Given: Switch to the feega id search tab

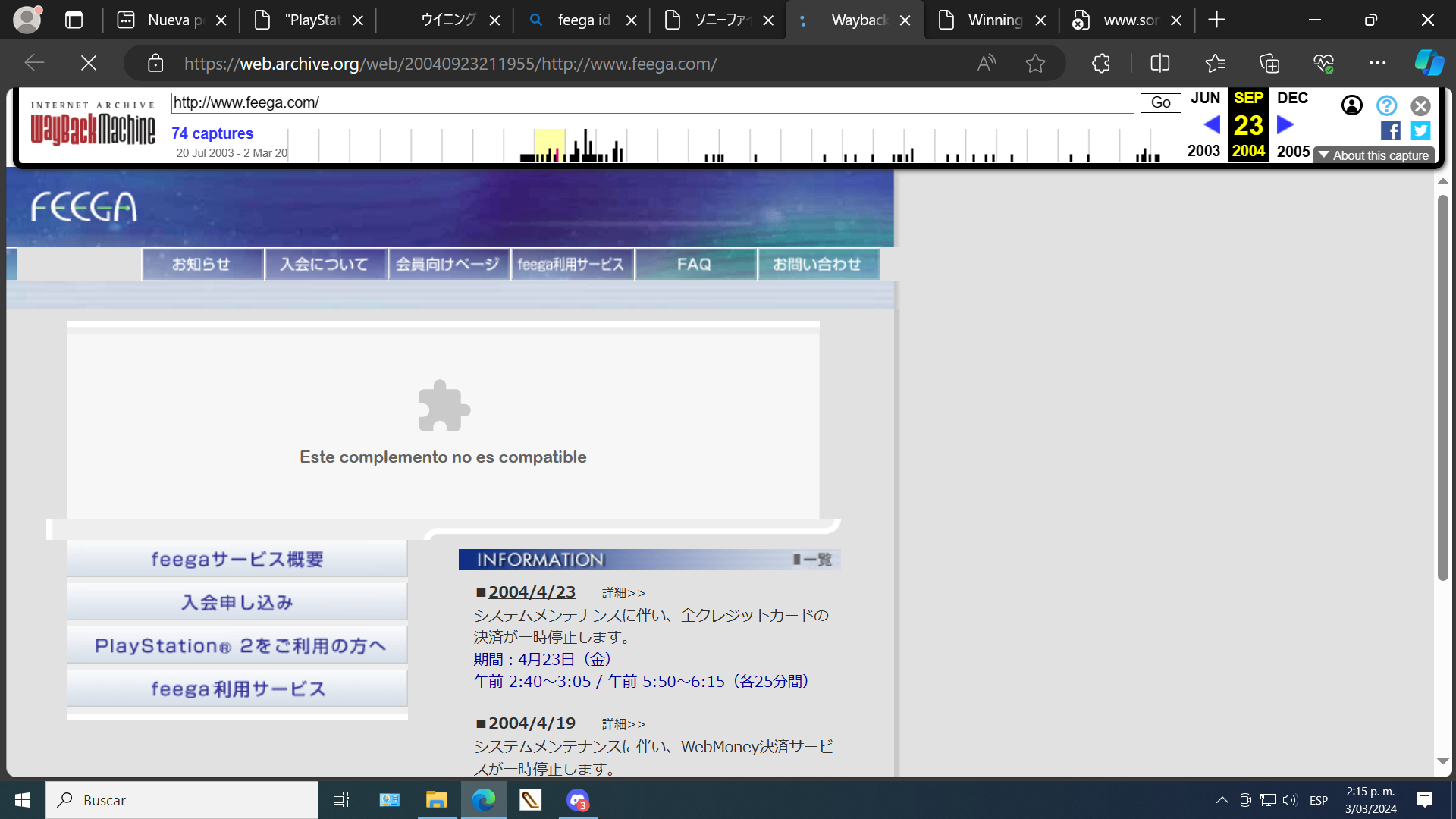Looking at the screenshot, I should 581,20.
